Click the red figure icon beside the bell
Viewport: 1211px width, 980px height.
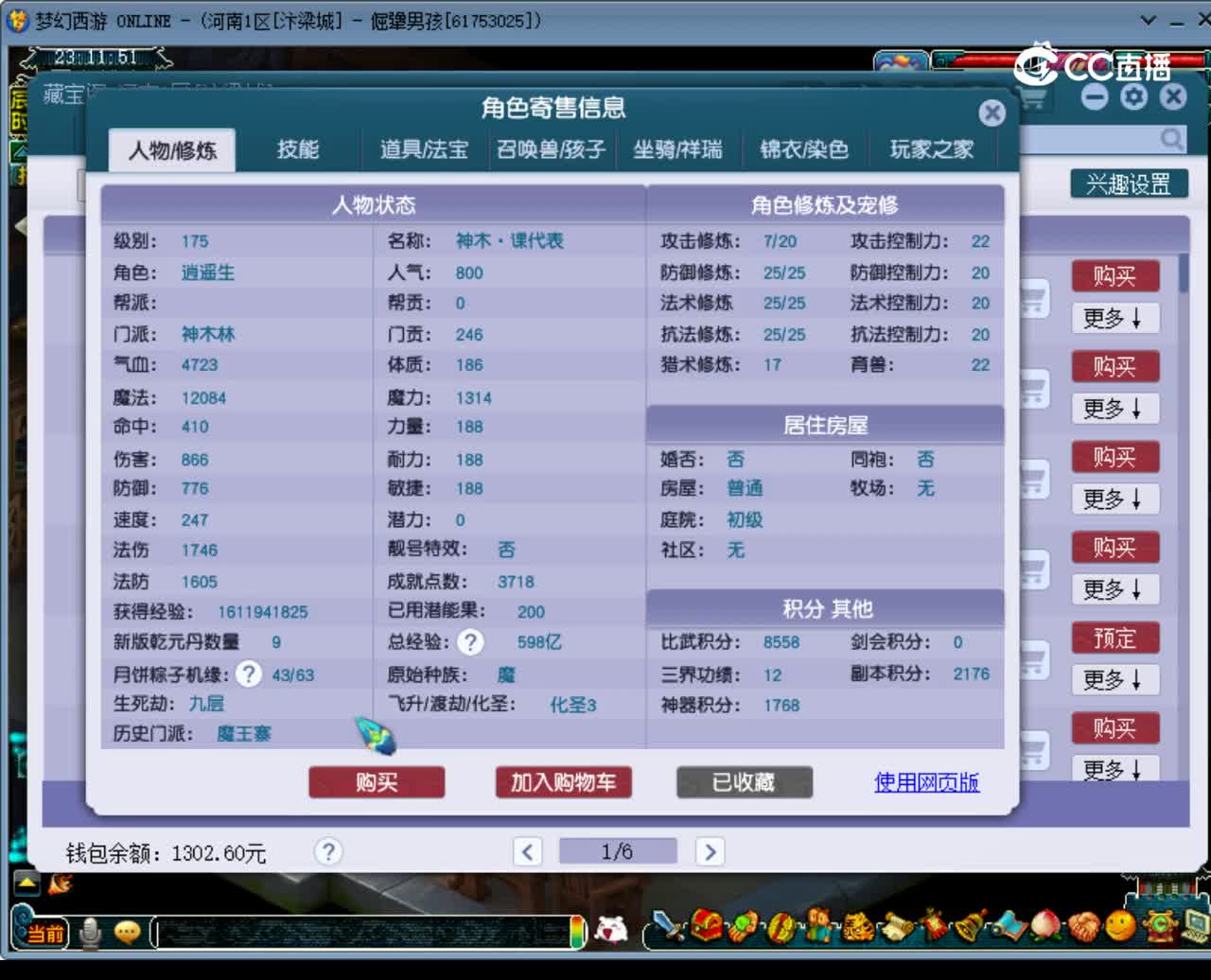click(934, 924)
